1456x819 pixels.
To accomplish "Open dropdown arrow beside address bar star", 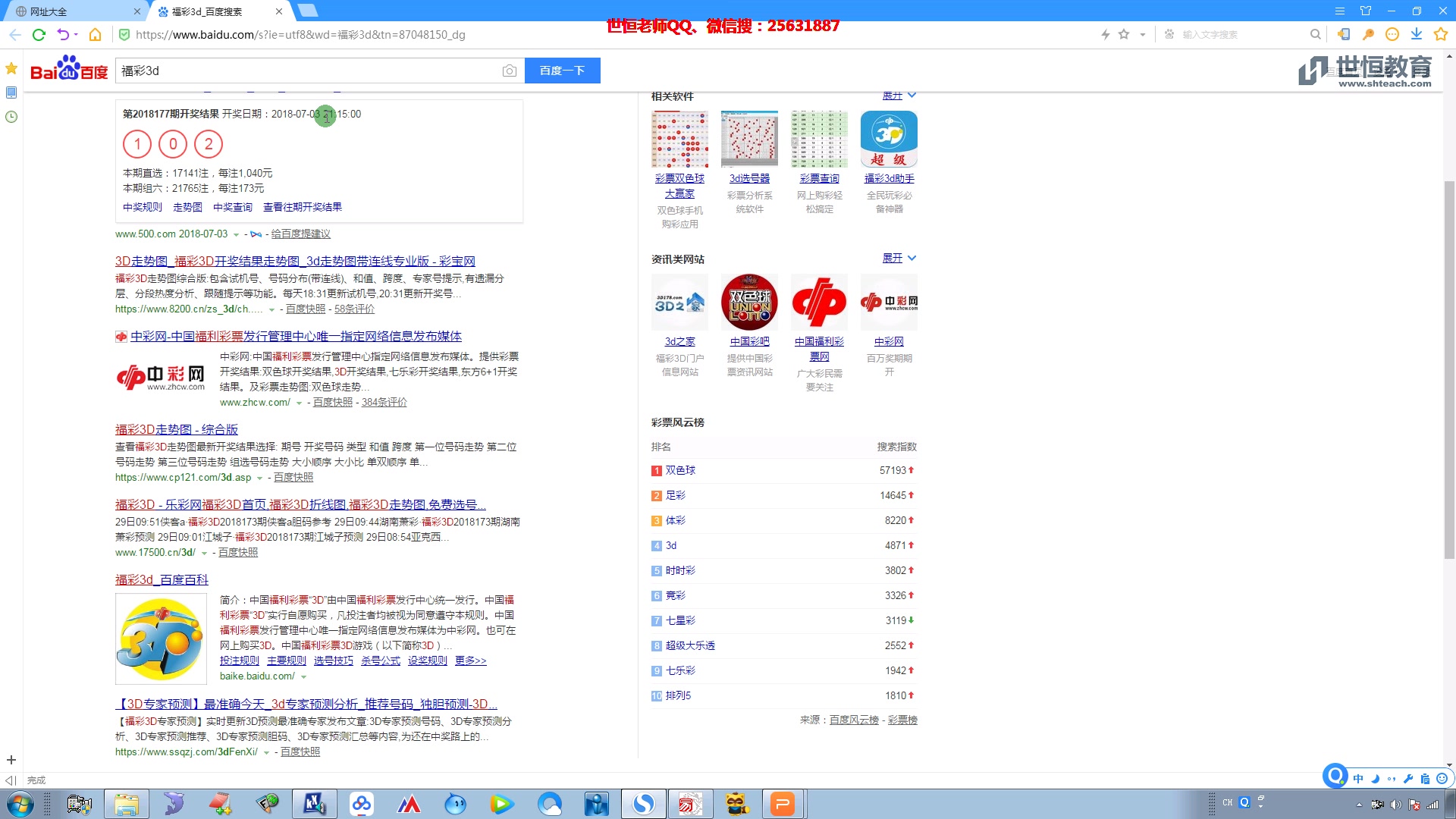I will (1142, 34).
